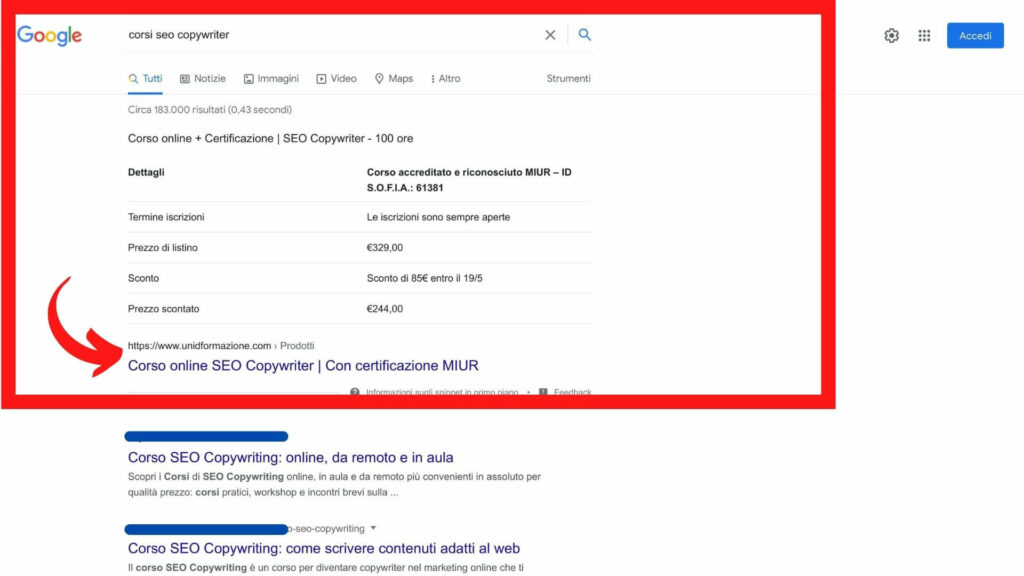Switch to the Video tab
The image size is (1024, 576).
point(336,78)
